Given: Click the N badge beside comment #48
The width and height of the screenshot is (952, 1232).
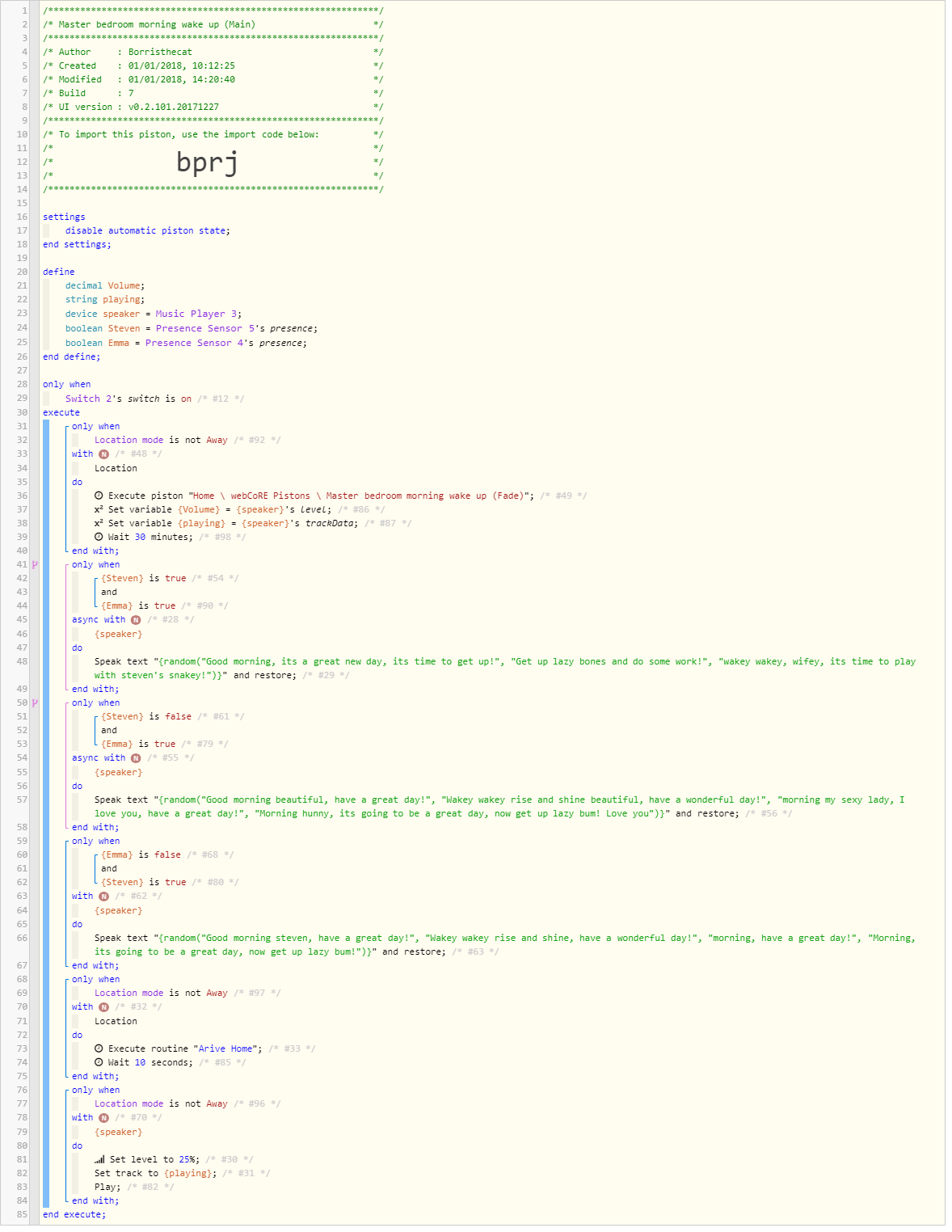Looking at the screenshot, I should (103, 454).
